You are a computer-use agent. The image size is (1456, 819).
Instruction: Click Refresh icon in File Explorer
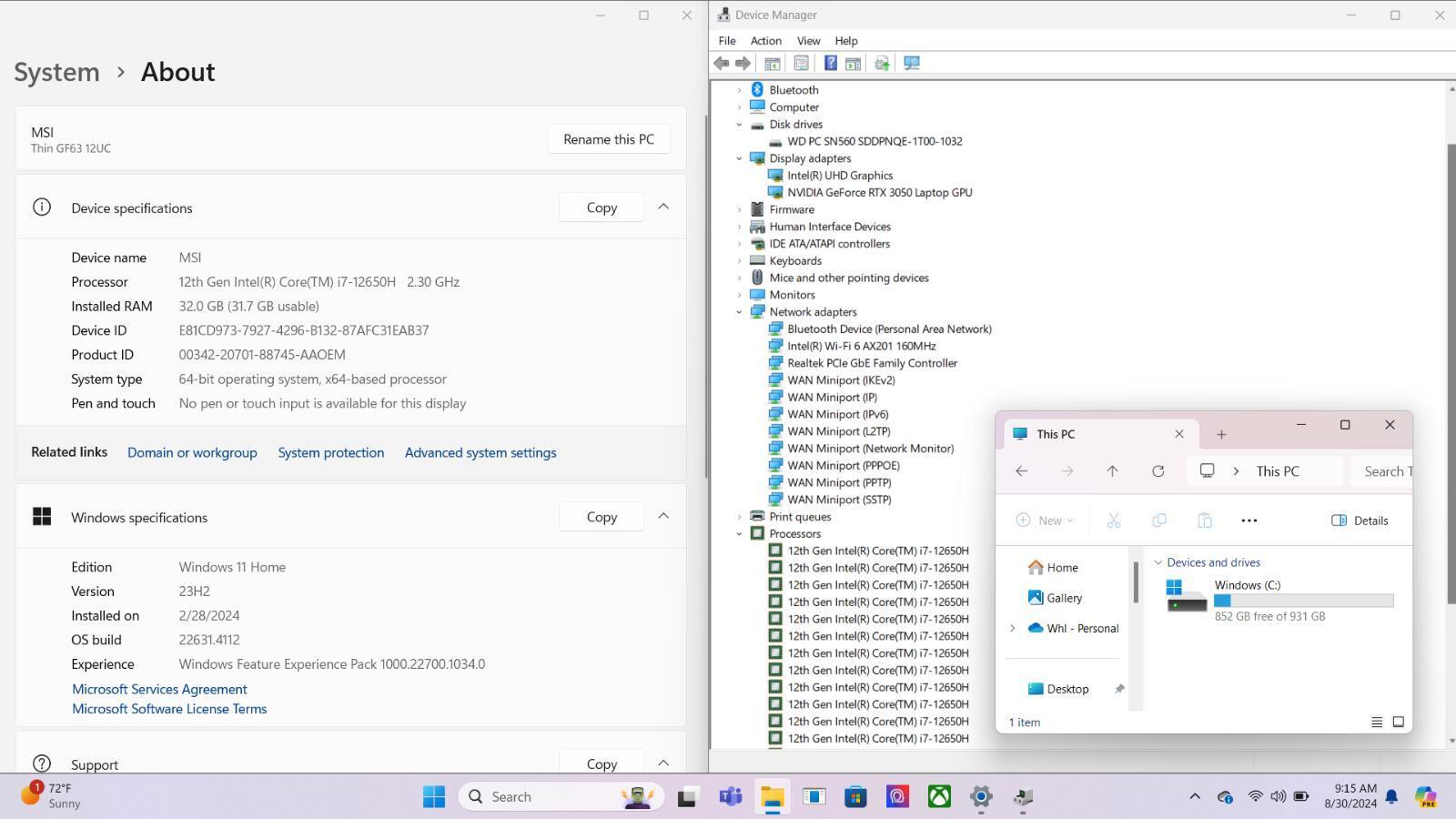click(1158, 471)
